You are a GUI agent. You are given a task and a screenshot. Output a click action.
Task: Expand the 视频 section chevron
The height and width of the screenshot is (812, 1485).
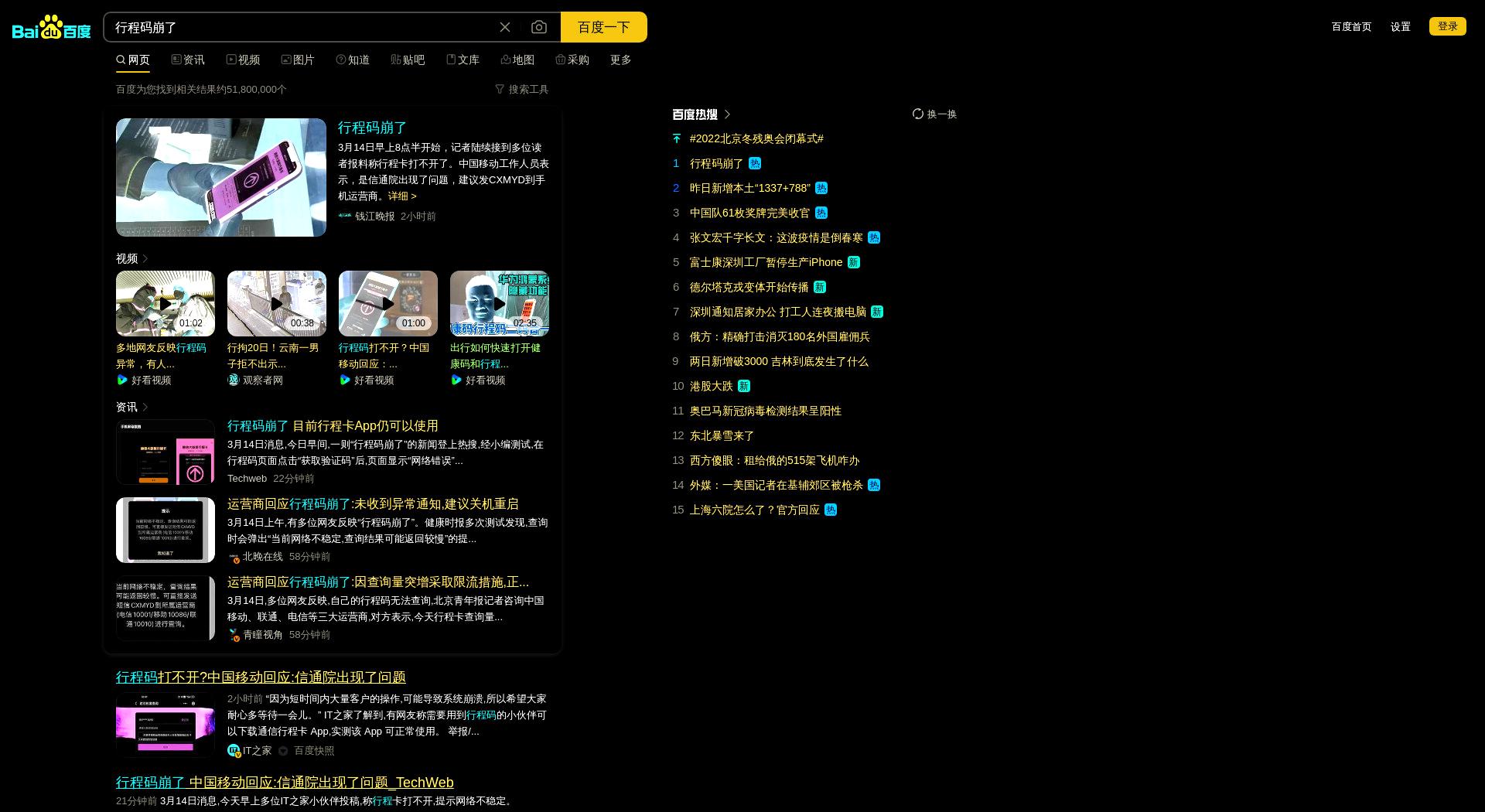(x=145, y=258)
